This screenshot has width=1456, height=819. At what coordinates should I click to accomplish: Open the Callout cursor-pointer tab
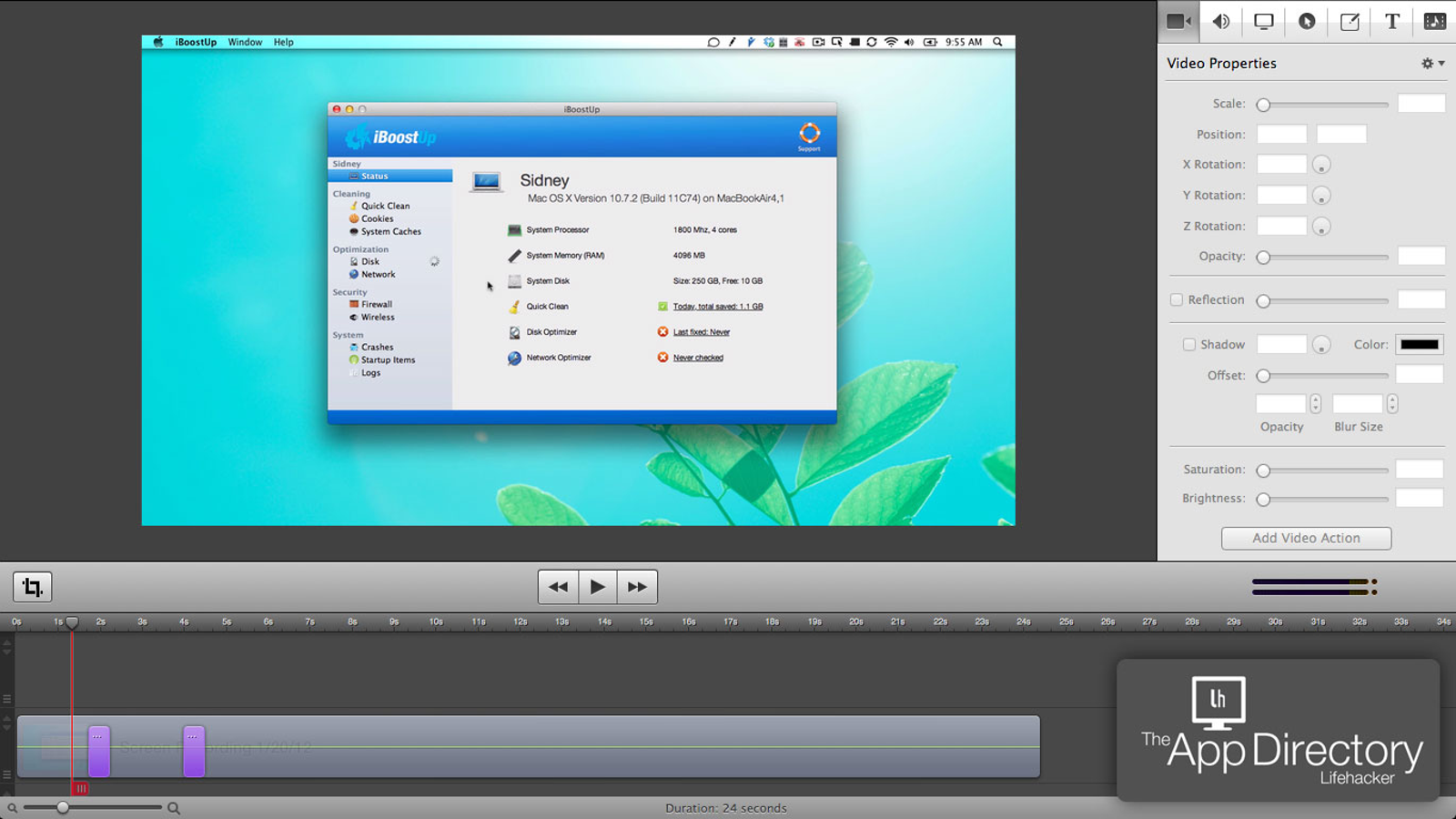[1307, 21]
